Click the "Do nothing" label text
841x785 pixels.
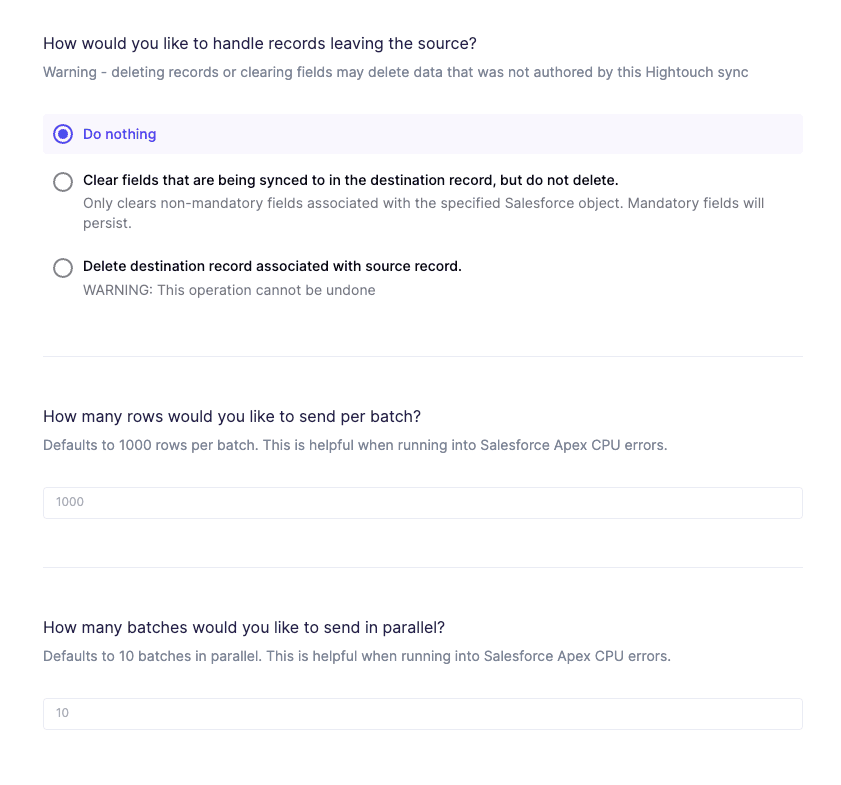(x=120, y=134)
